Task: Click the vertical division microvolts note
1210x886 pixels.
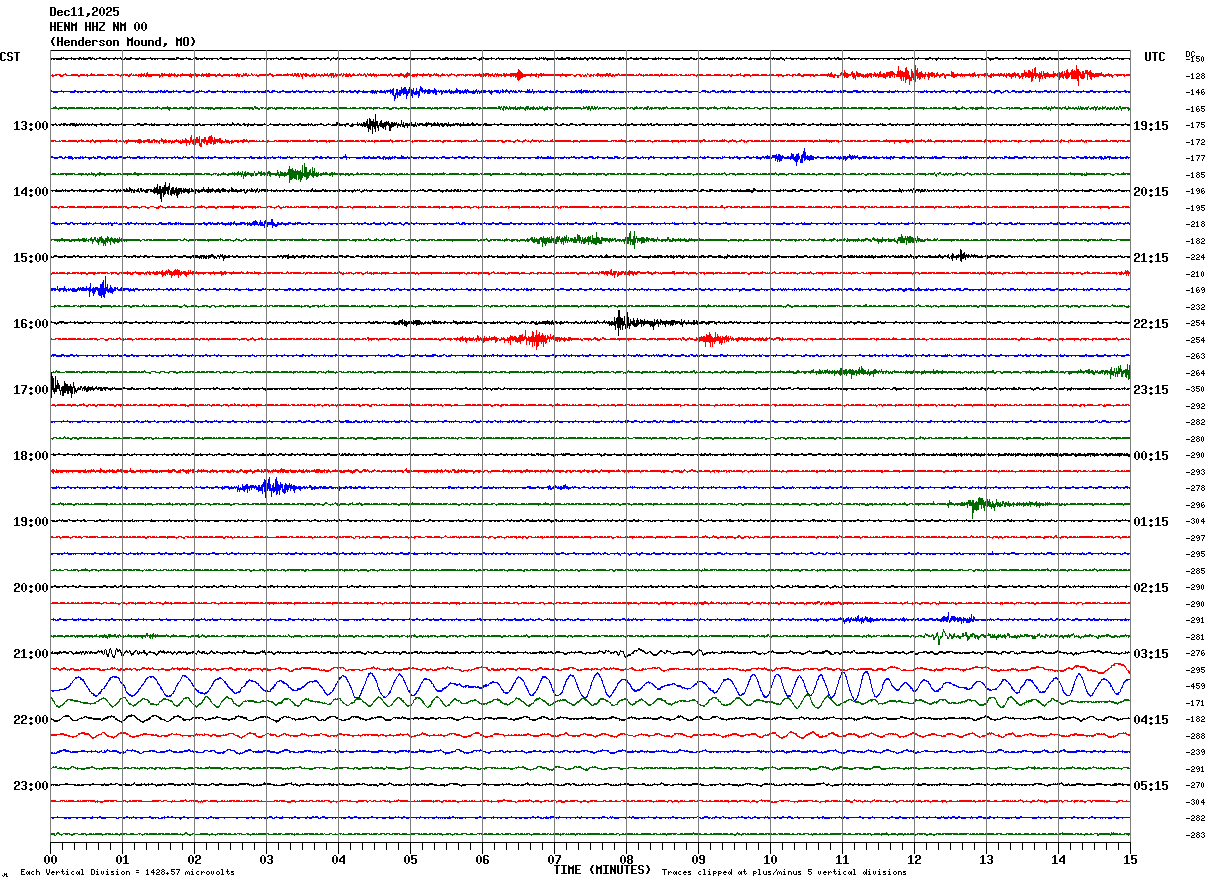Action: 127,872
